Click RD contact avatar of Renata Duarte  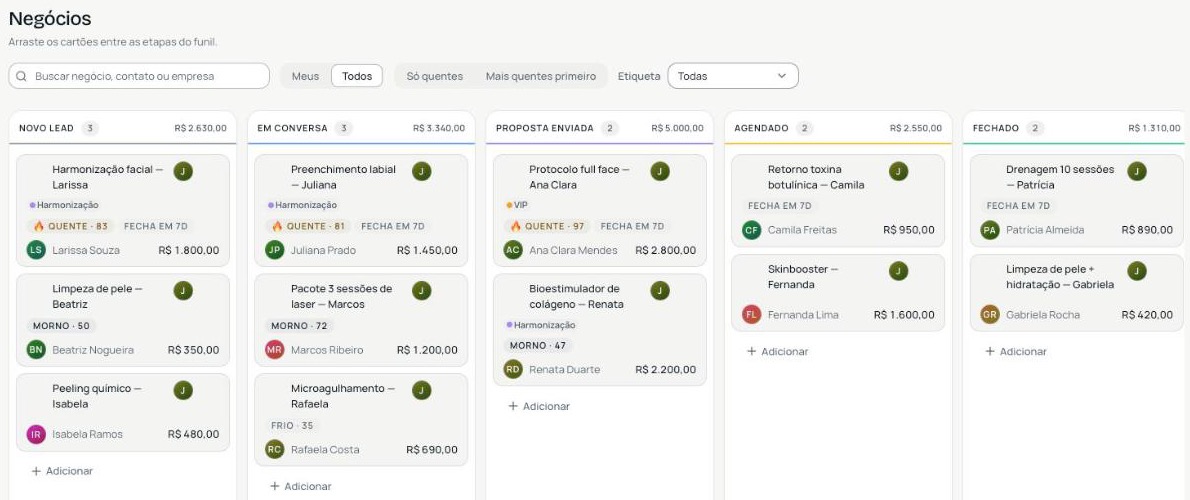513,369
